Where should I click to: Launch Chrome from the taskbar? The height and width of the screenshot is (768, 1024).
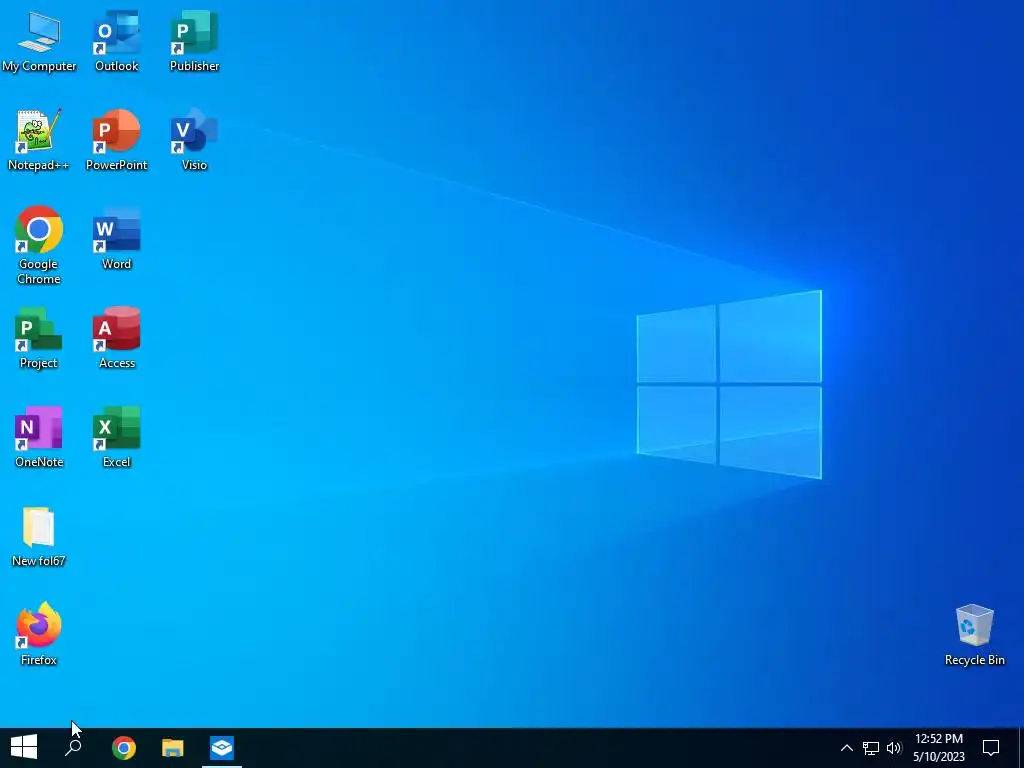(123, 748)
